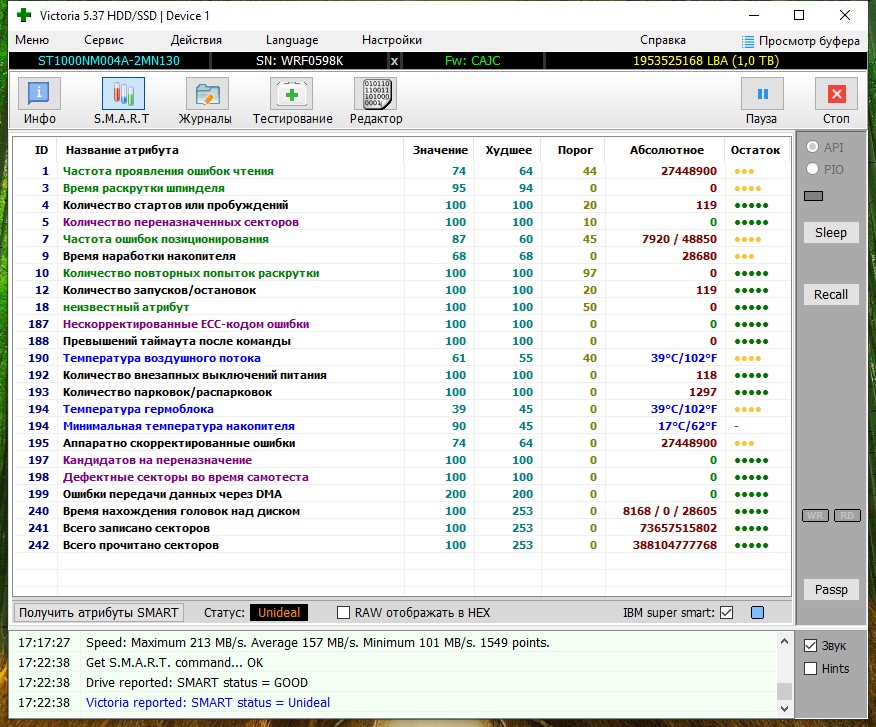Open the Меню menu

(x=32, y=40)
